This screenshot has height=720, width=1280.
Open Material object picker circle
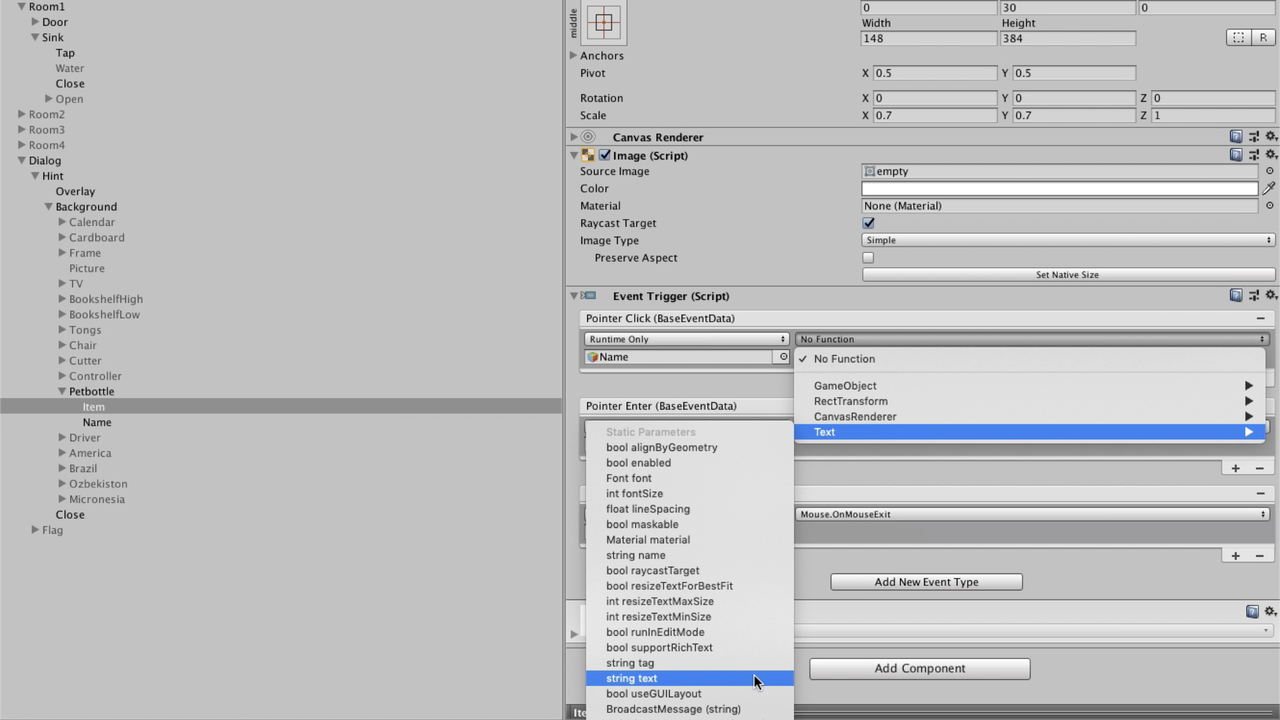tap(1270, 206)
